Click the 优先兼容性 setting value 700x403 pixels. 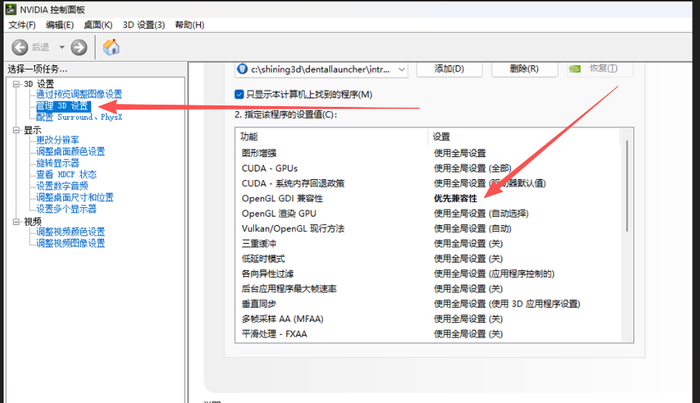455,199
